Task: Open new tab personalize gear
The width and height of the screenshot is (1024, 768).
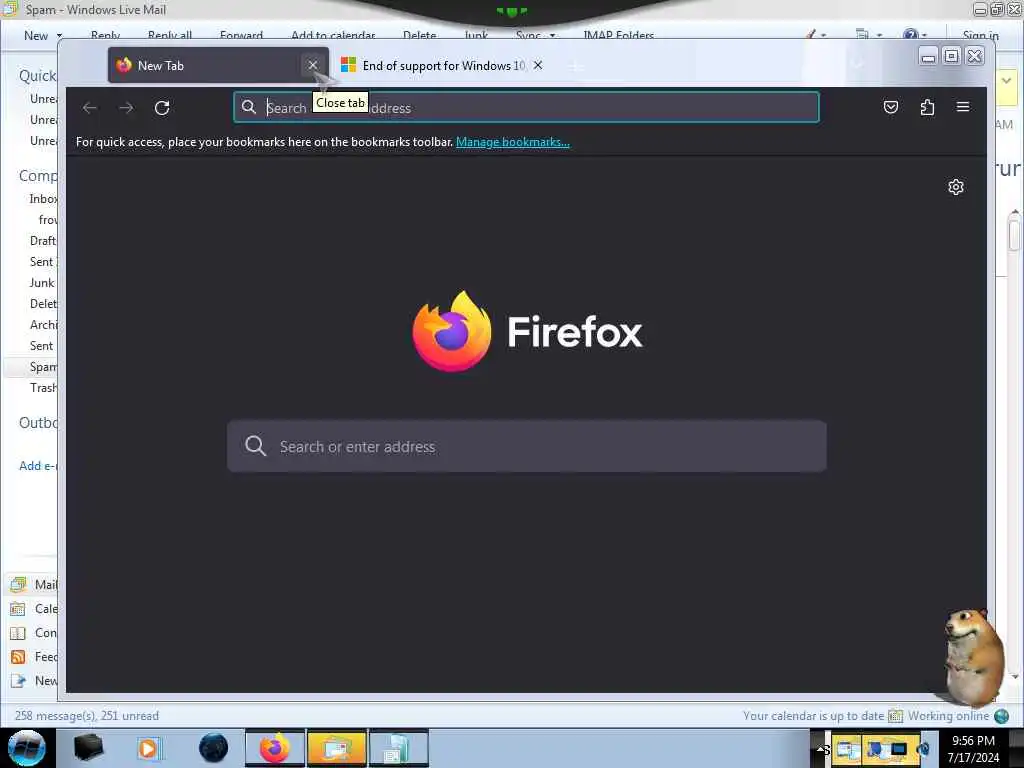Action: pos(955,187)
